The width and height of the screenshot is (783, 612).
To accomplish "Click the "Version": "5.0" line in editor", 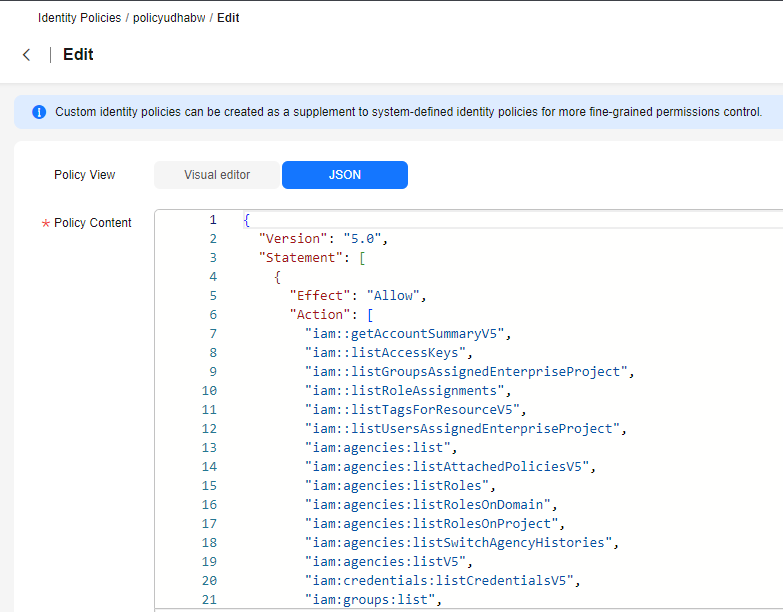I will click(x=322, y=239).
